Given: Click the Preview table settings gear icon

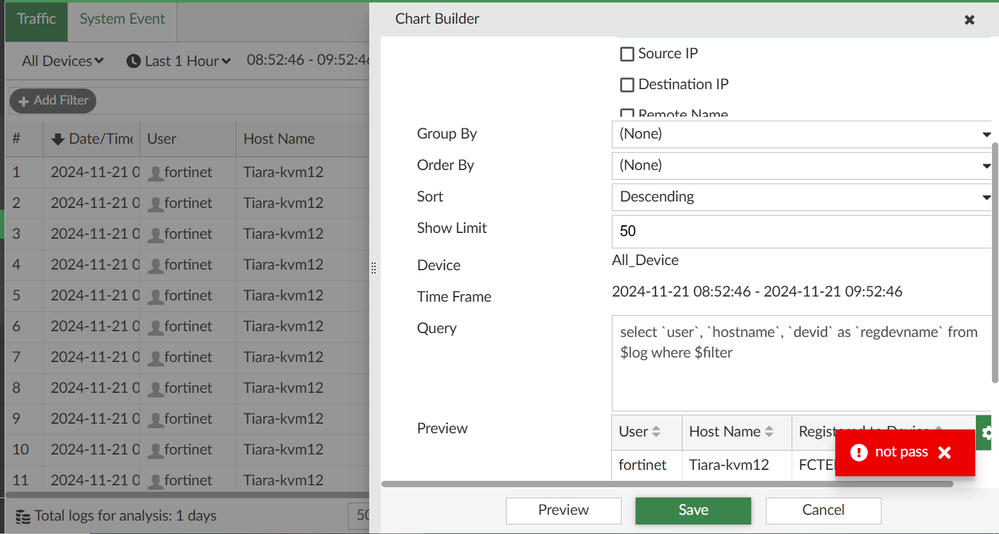Looking at the screenshot, I should pos(986,432).
